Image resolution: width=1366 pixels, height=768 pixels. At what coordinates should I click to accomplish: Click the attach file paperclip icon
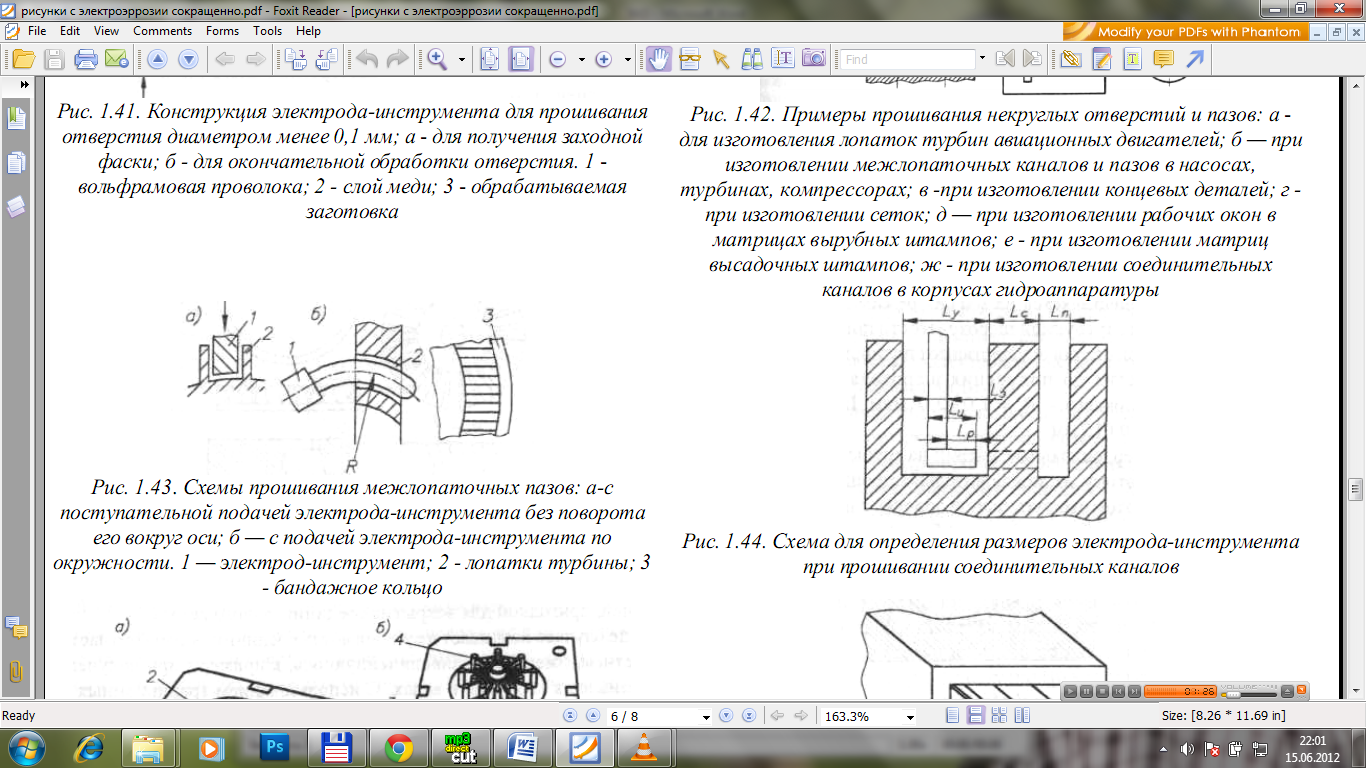pyautogui.click(x=1072, y=59)
